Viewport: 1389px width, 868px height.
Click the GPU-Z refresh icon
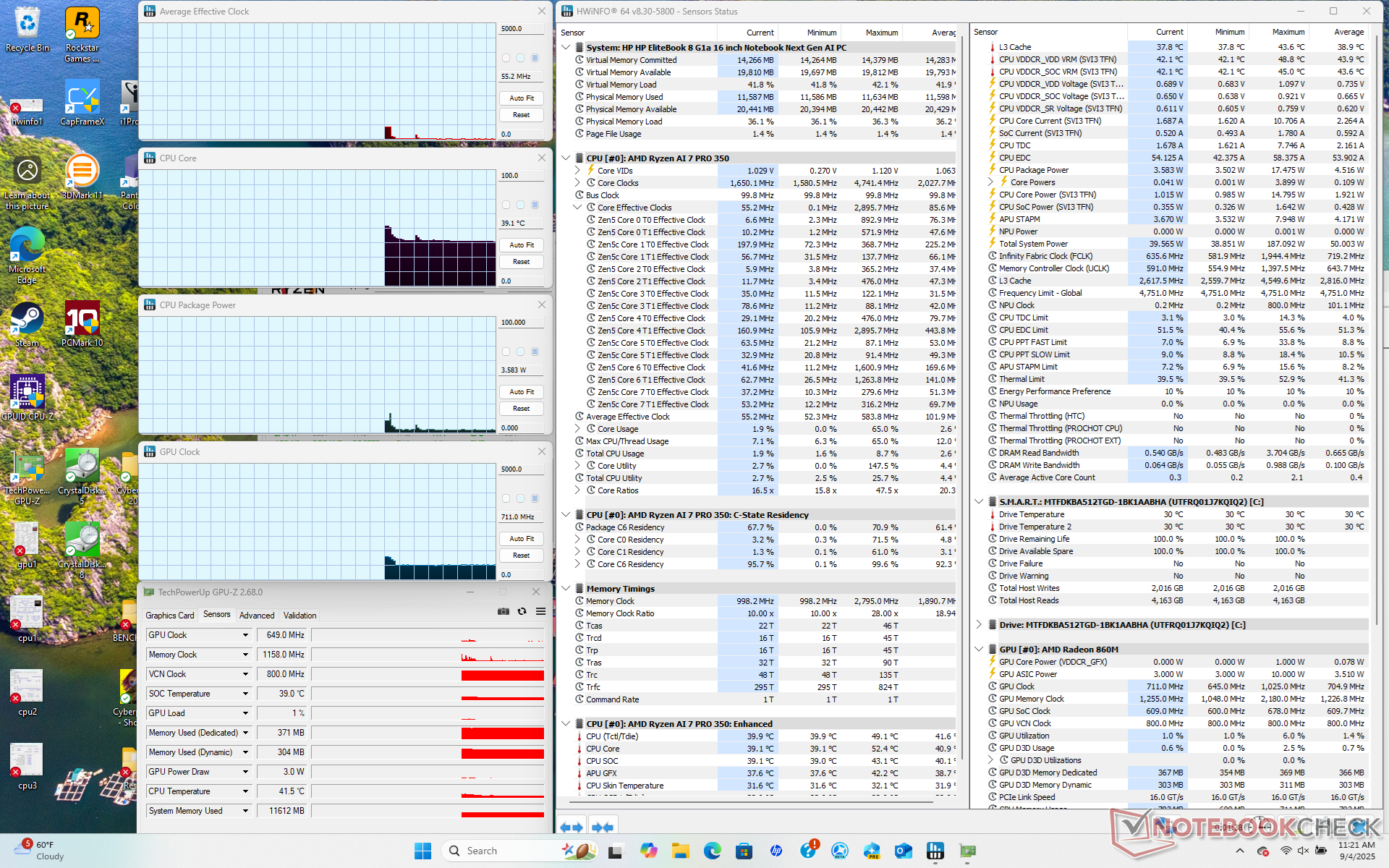click(x=522, y=612)
